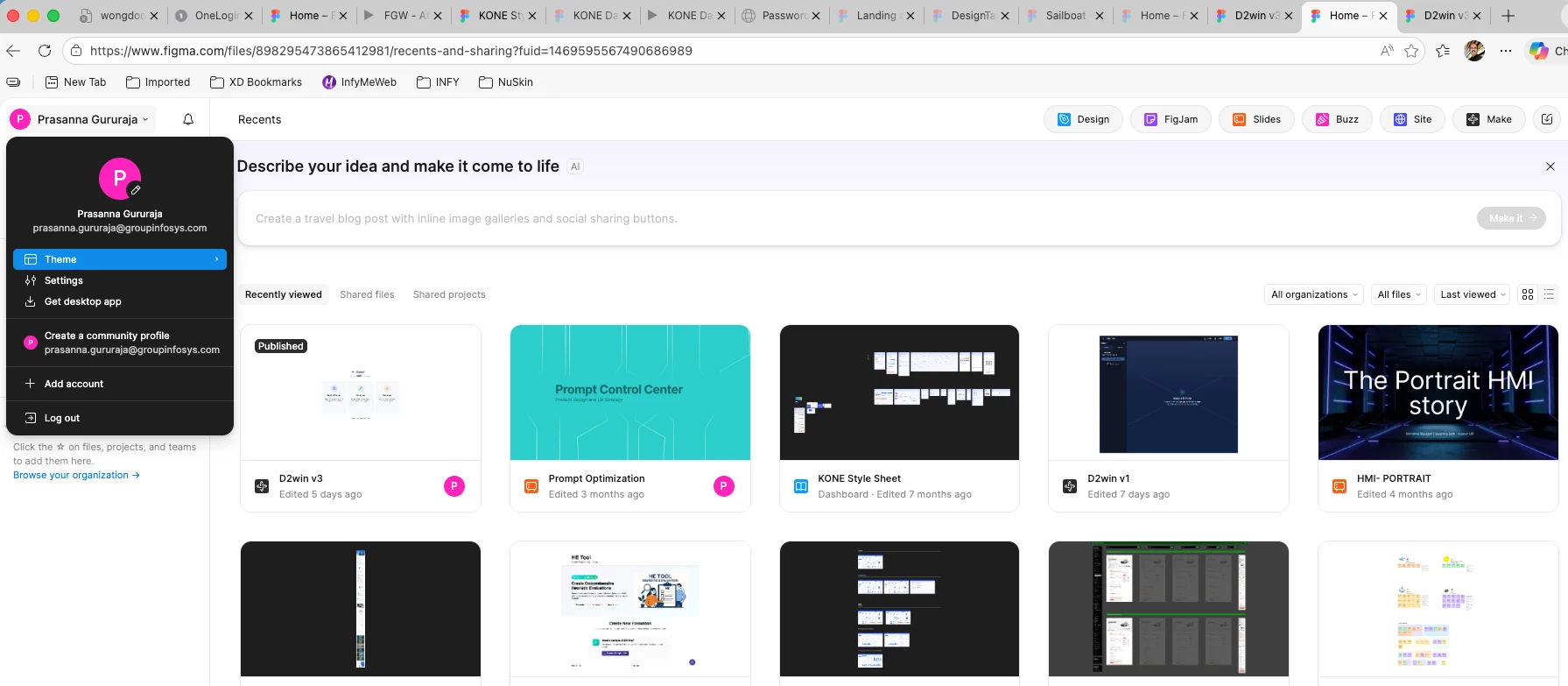The height and width of the screenshot is (686, 1568).
Task: Click the Make file icon for D2win v3
Action: tap(262, 486)
